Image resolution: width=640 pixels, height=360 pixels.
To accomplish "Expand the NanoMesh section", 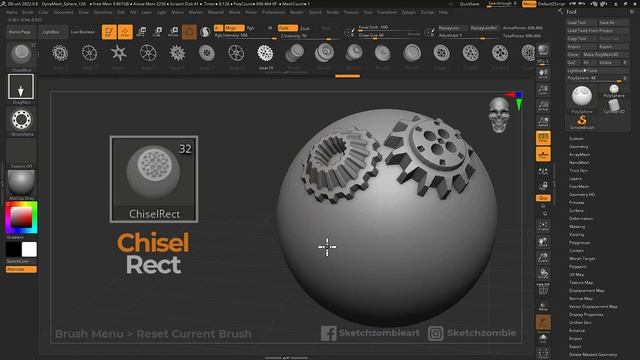I will coord(579,163).
